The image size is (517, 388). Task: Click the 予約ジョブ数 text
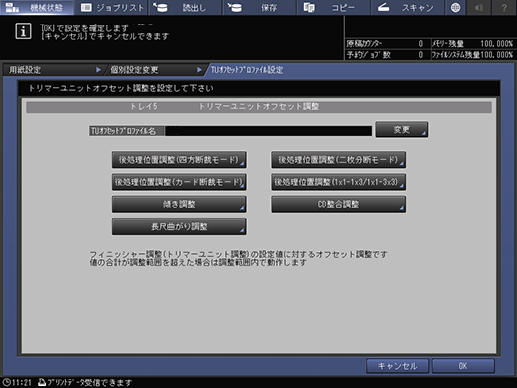point(368,55)
